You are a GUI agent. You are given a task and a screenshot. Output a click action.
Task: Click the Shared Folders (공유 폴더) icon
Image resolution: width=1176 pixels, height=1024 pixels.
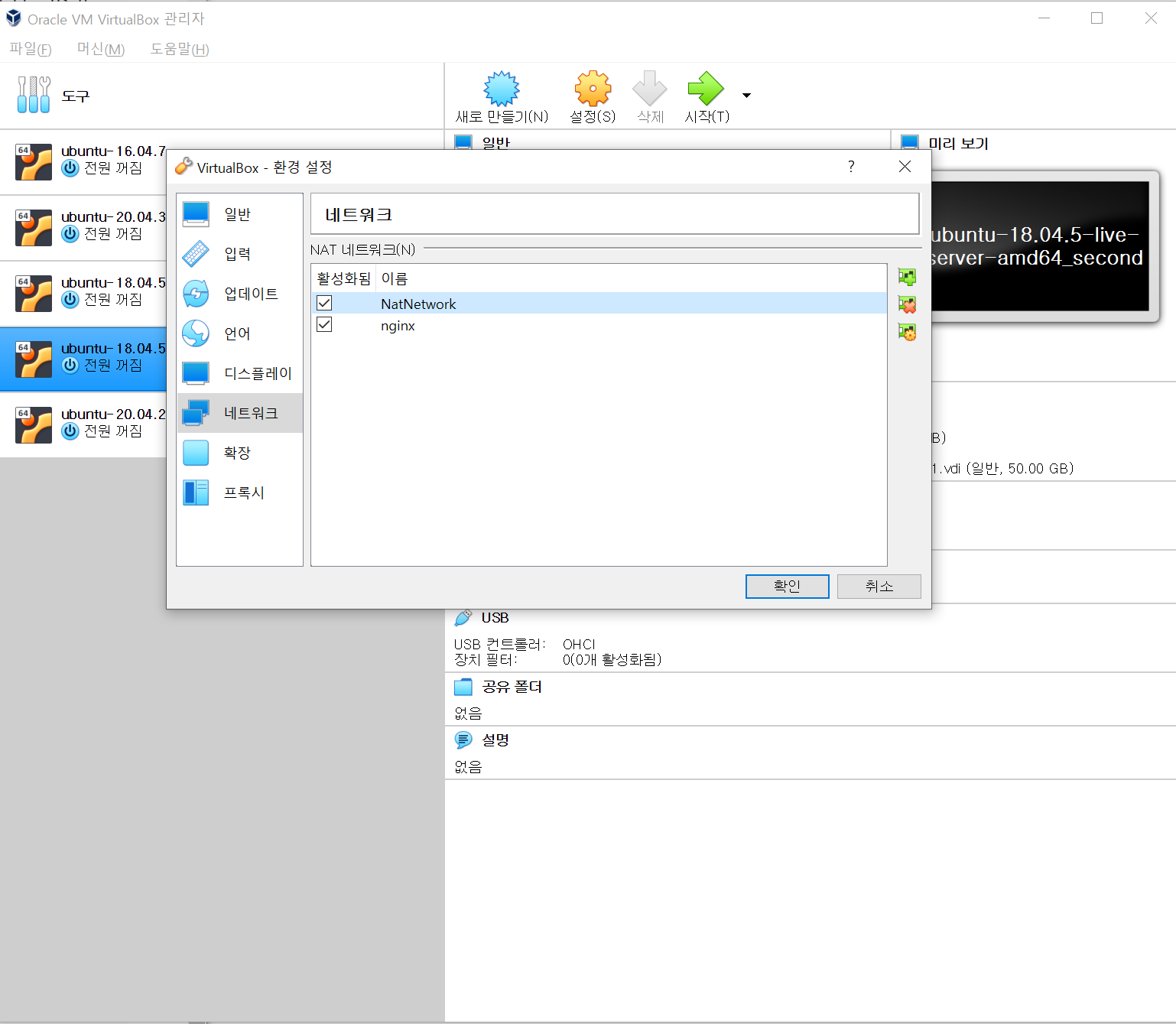pyautogui.click(x=463, y=687)
